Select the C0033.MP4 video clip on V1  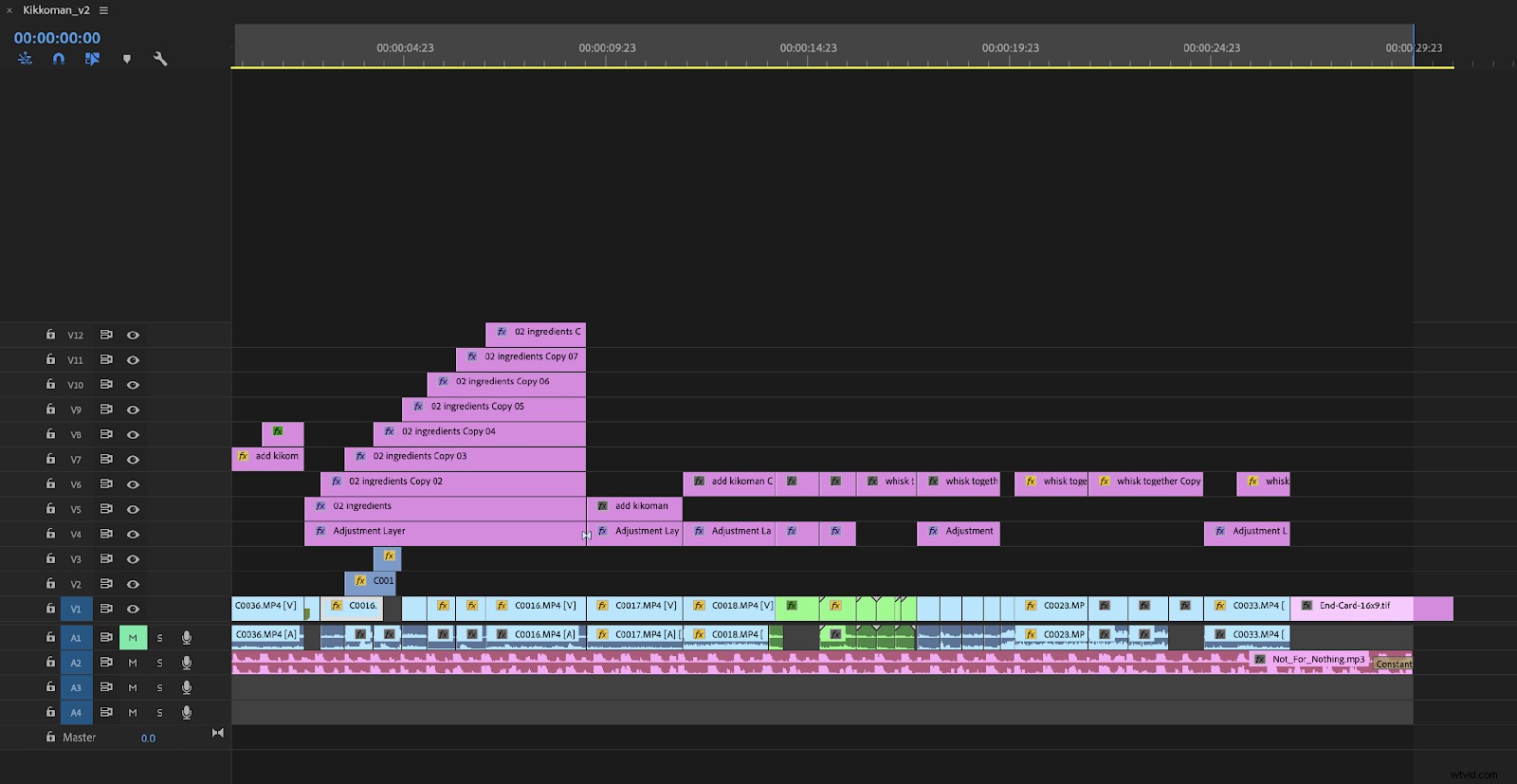pyautogui.click(x=1247, y=609)
